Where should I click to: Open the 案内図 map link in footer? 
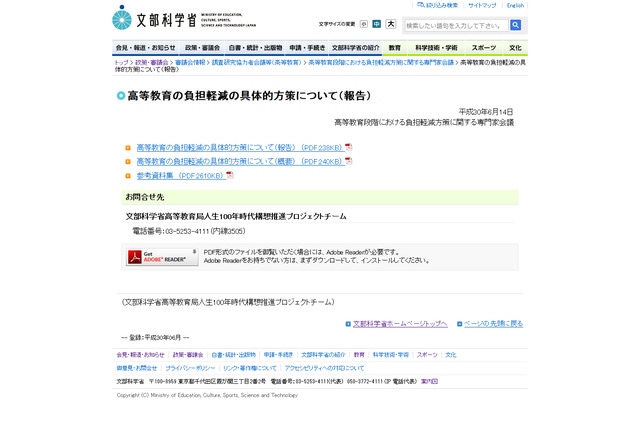point(429,382)
